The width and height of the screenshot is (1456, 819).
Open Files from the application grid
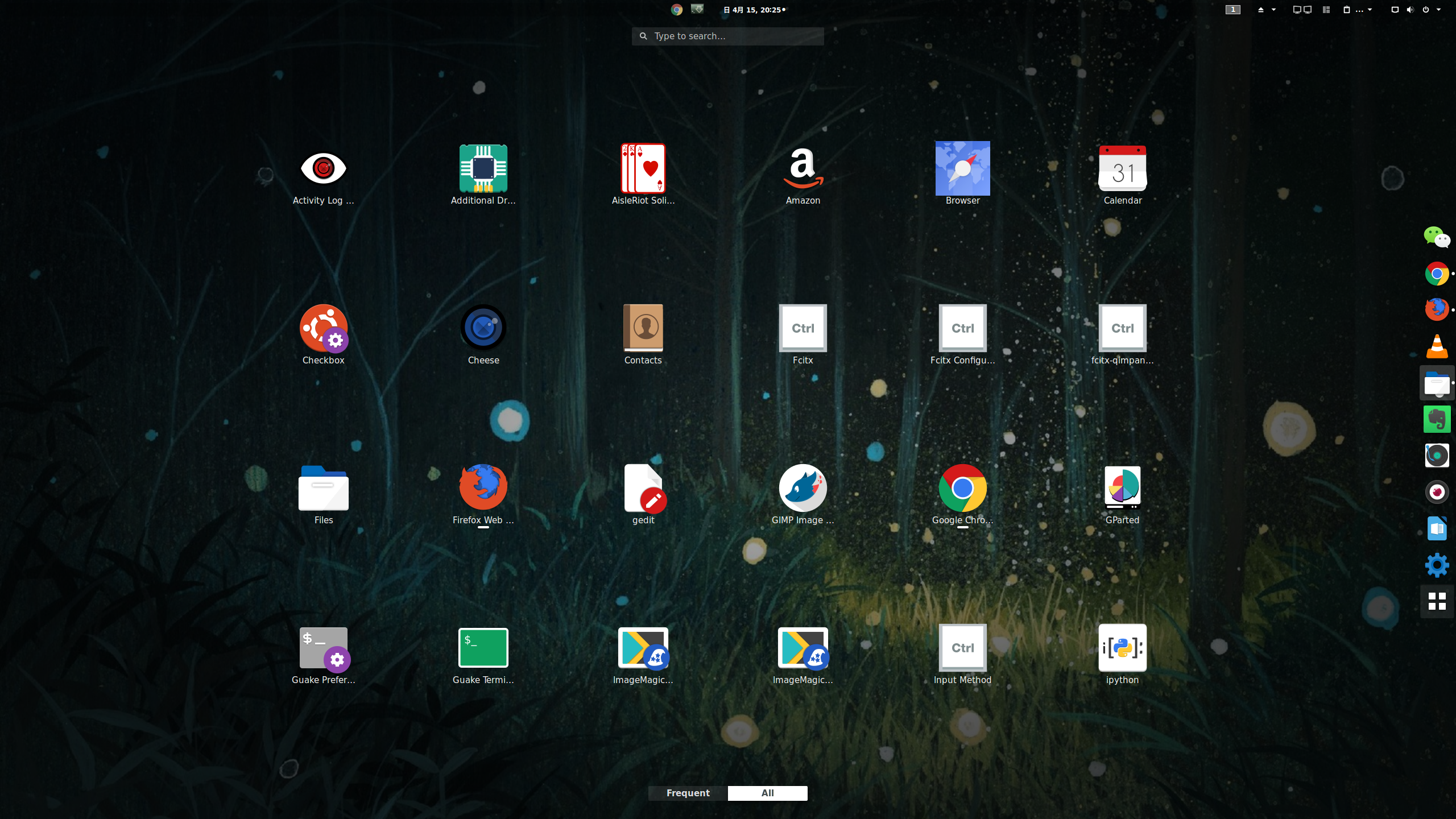click(x=323, y=495)
